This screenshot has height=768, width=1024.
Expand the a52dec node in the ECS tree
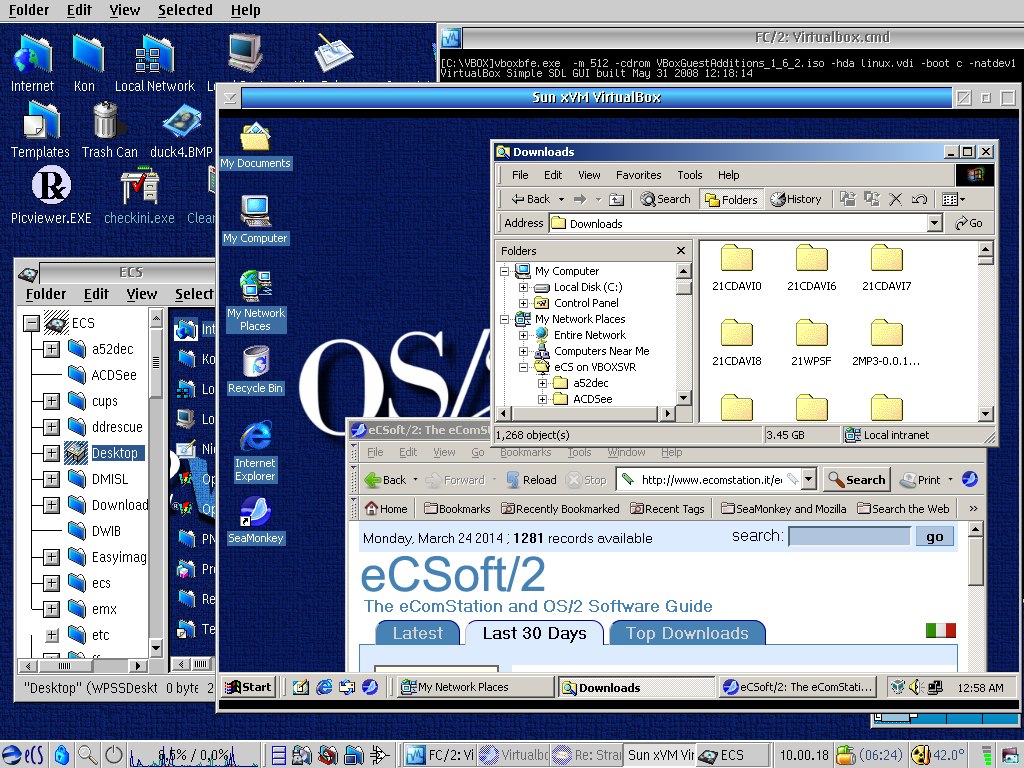(x=51, y=349)
